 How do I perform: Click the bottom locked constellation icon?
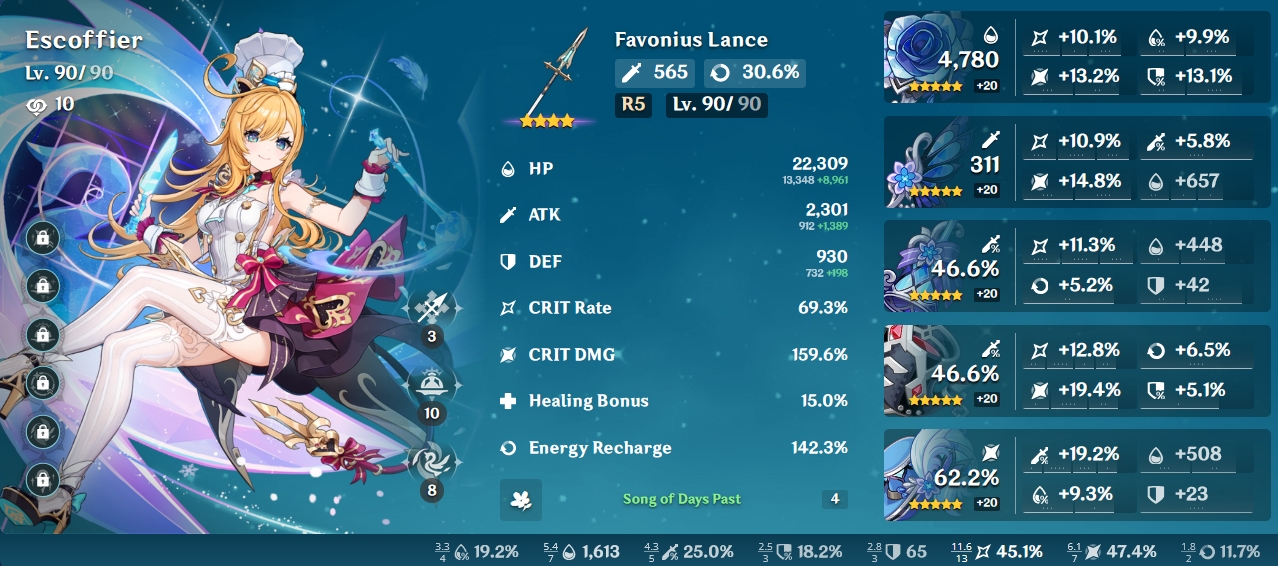point(42,480)
